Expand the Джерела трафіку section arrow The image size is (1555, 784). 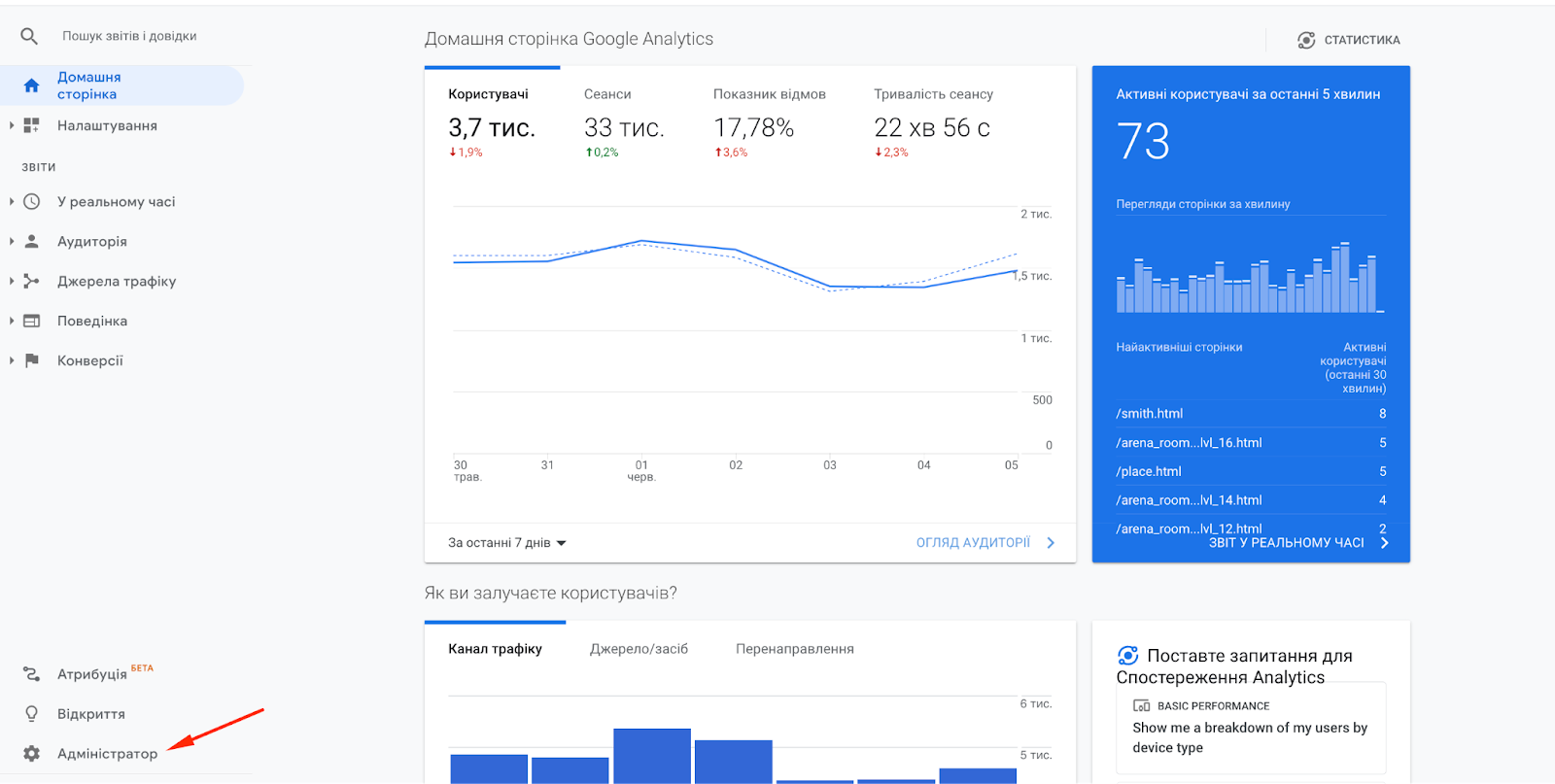(x=12, y=281)
